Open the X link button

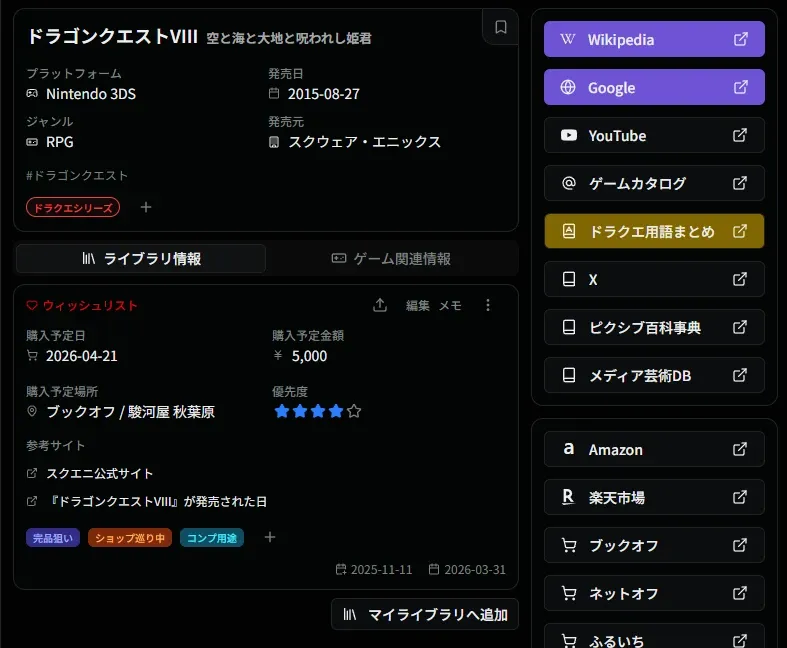click(x=654, y=279)
